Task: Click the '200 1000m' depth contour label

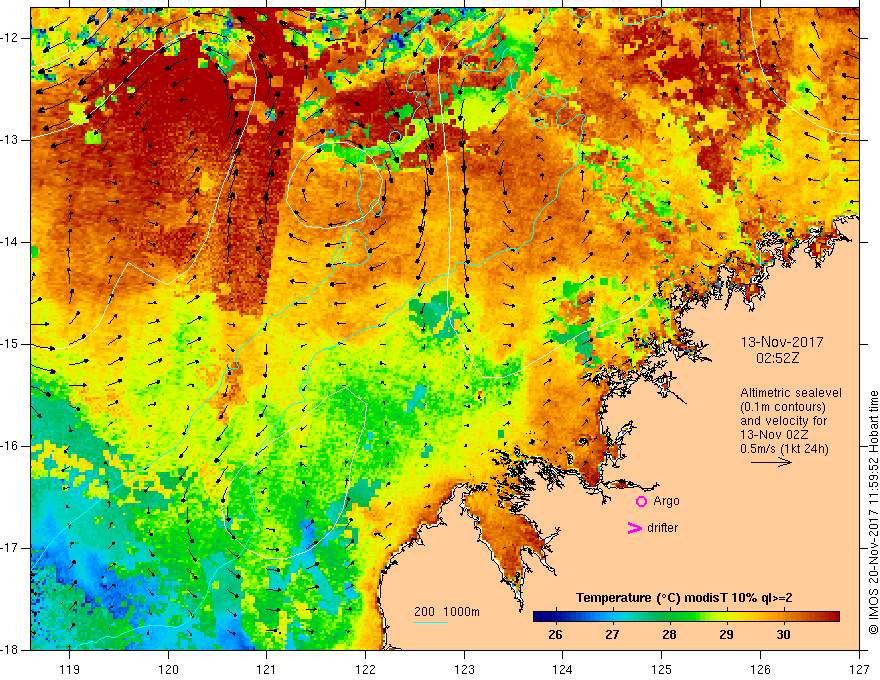Action: (447, 612)
